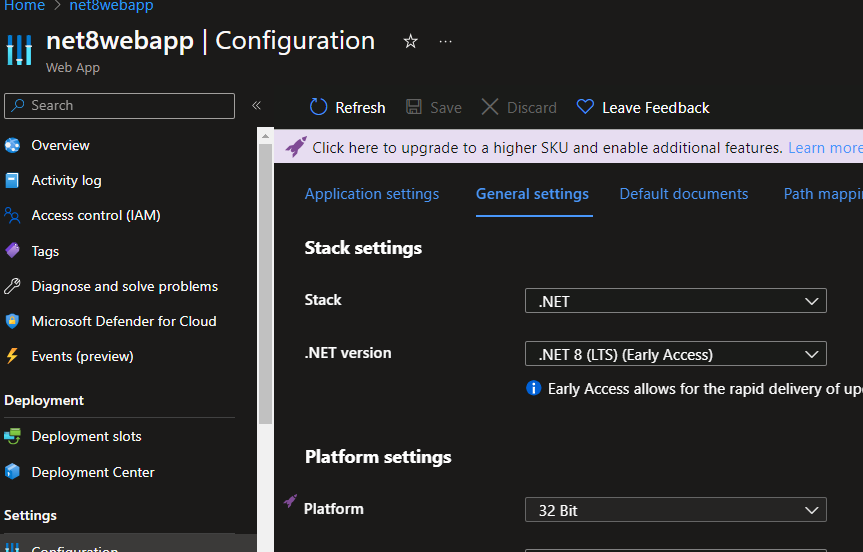Collapse the sidebar with double chevron

(x=256, y=105)
